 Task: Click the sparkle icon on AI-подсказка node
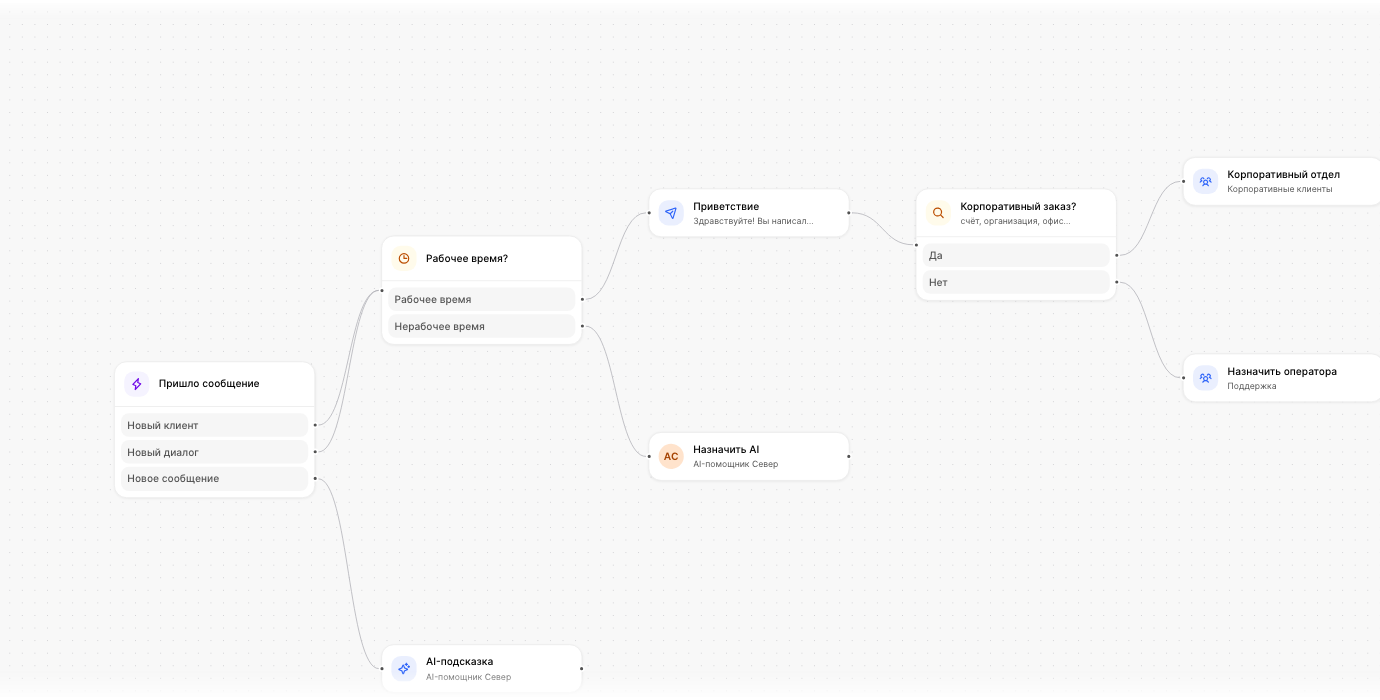pyautogui.click(x=404, y=668)
